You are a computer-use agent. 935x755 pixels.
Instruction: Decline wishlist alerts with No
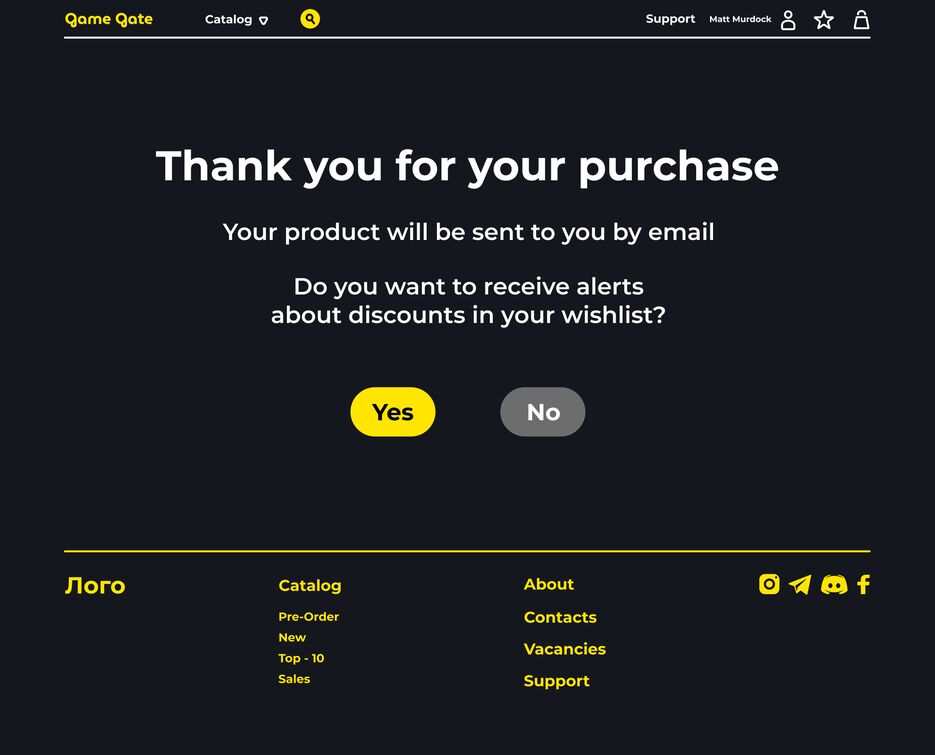(543, 411)
